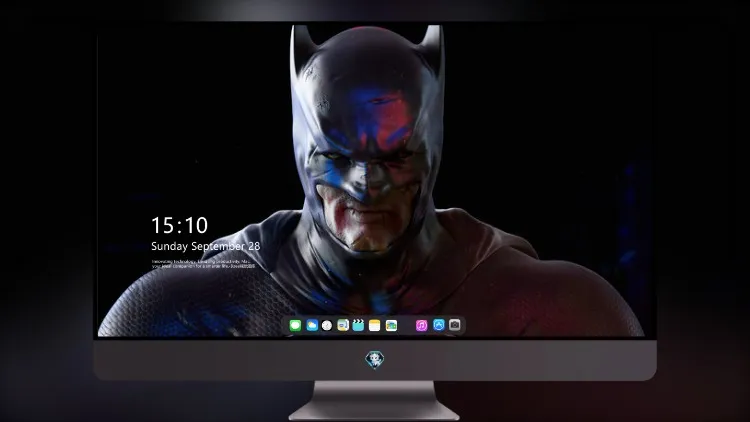
Task: Launch the clapperboard video app icon
Action: pos(358,325)
